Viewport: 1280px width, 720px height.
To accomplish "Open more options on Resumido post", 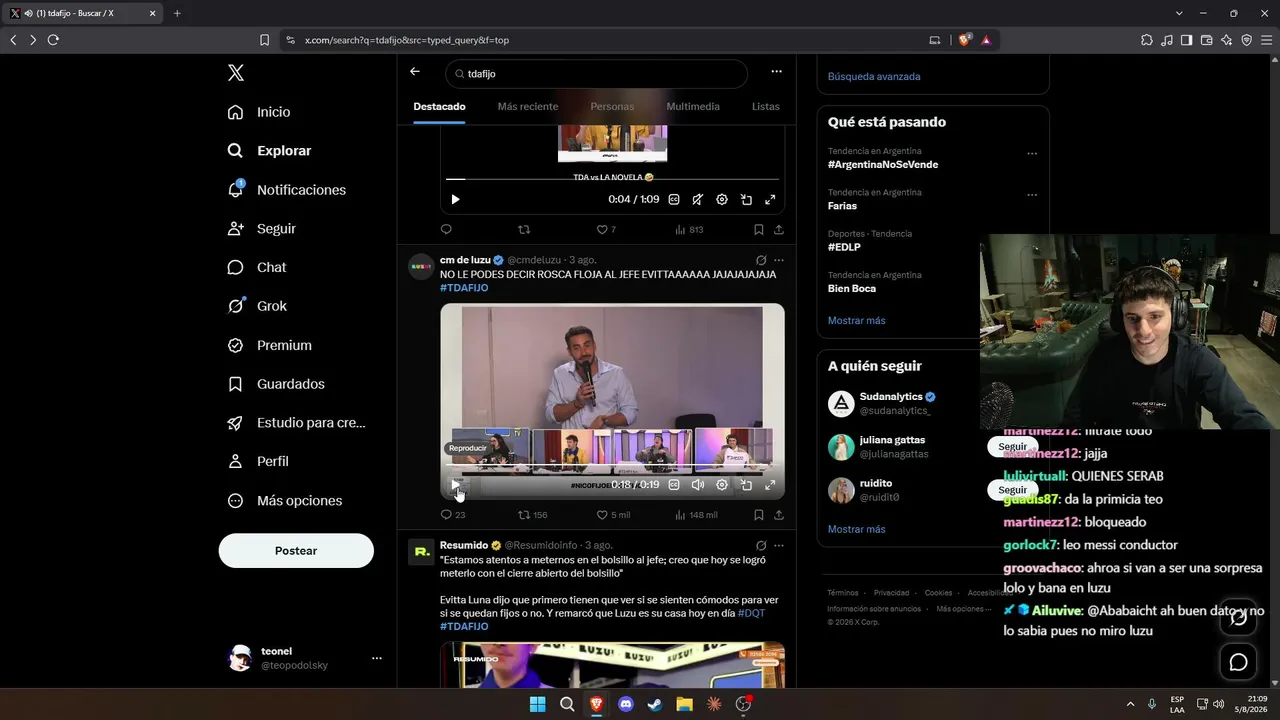I will (779, 545).
